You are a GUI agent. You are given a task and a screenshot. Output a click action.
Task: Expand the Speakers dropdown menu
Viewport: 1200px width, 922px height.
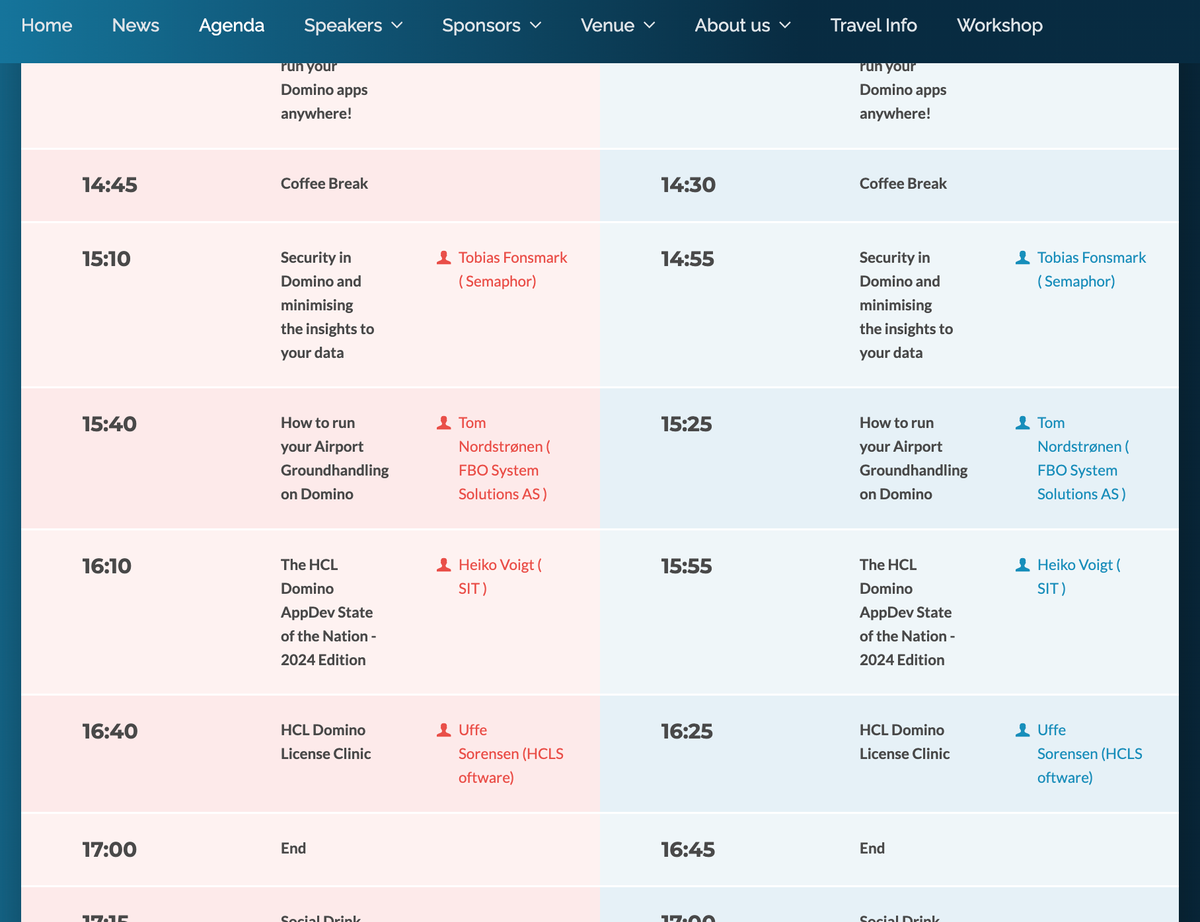(x=353, y=25)
